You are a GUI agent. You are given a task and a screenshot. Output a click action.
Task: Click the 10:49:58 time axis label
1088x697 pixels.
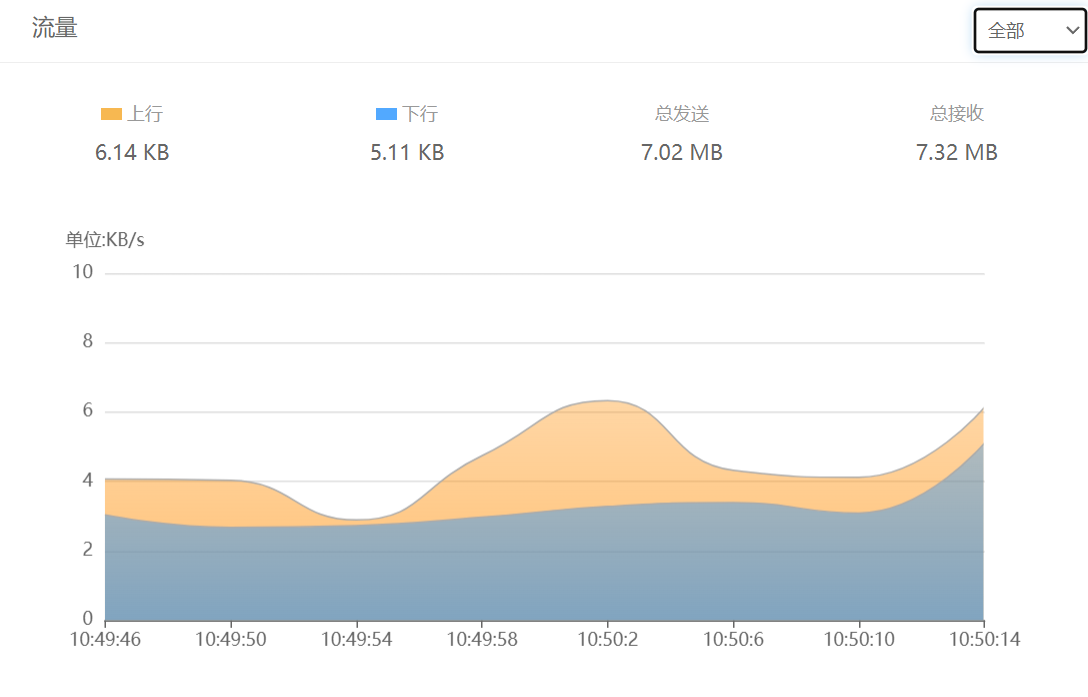(482, 639)
